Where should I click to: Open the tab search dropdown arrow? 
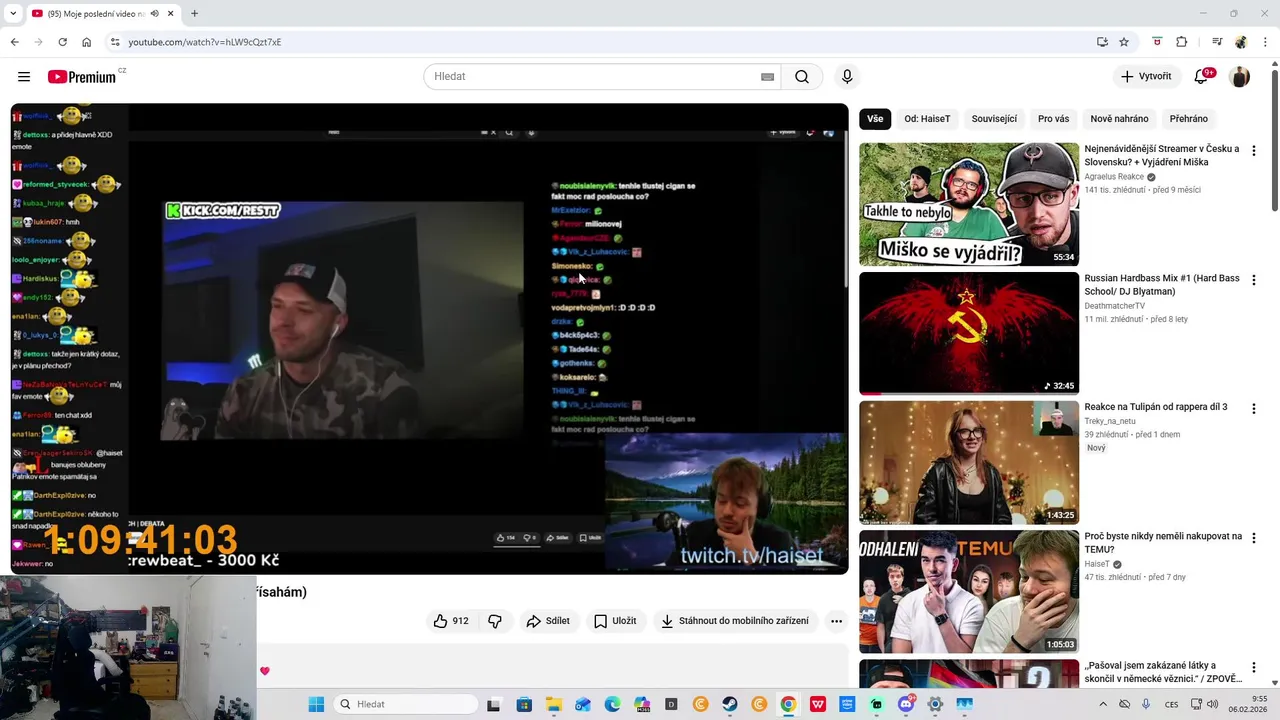coord(13,13)
